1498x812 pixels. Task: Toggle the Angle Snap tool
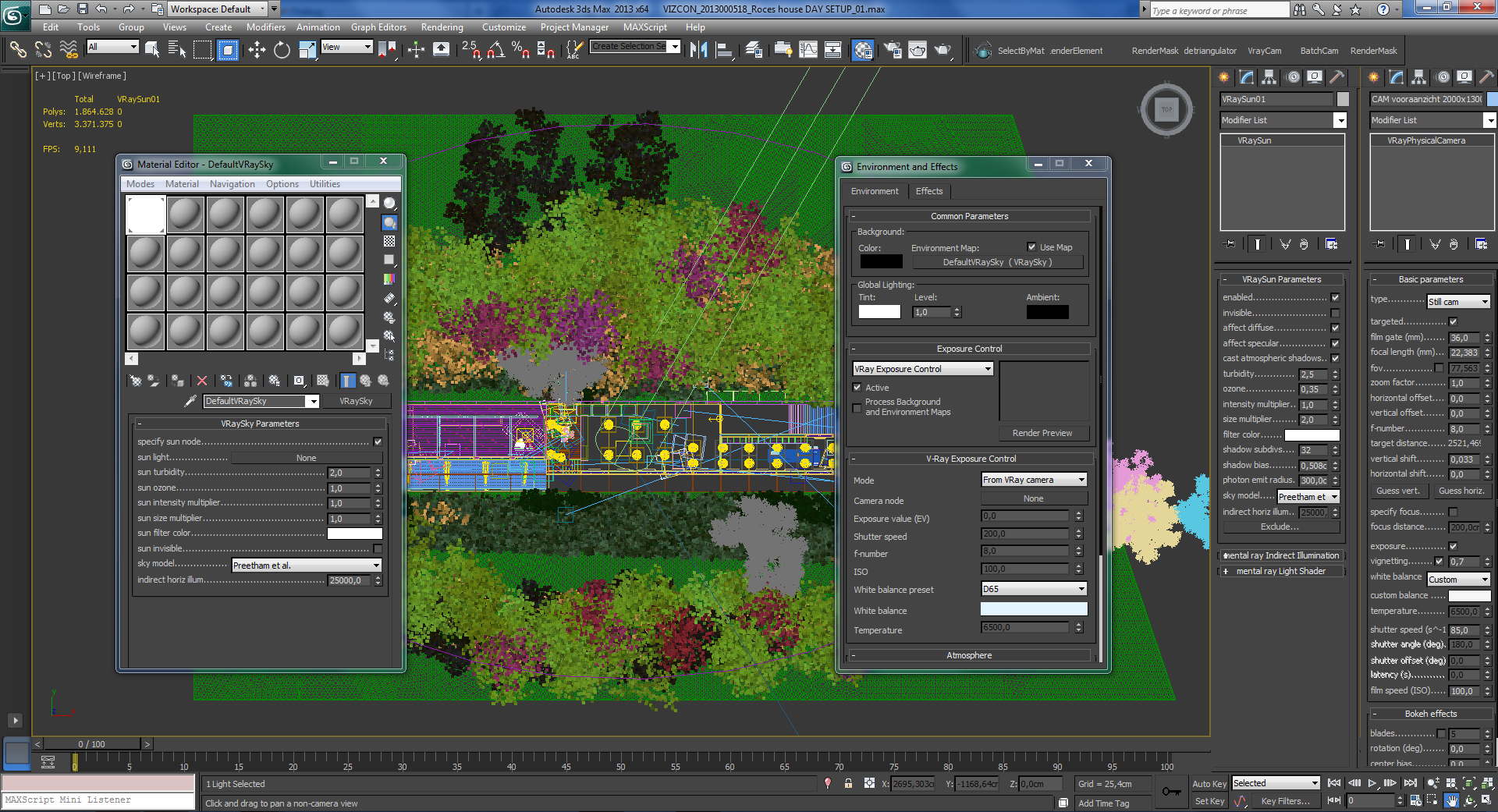(495, 50)
